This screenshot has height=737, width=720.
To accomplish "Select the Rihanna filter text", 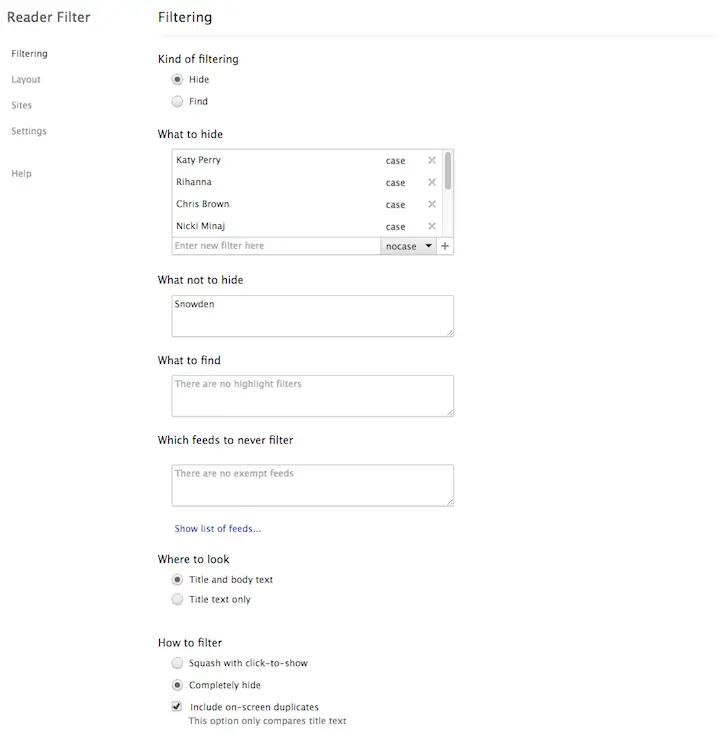I will [x=194, y=182].
